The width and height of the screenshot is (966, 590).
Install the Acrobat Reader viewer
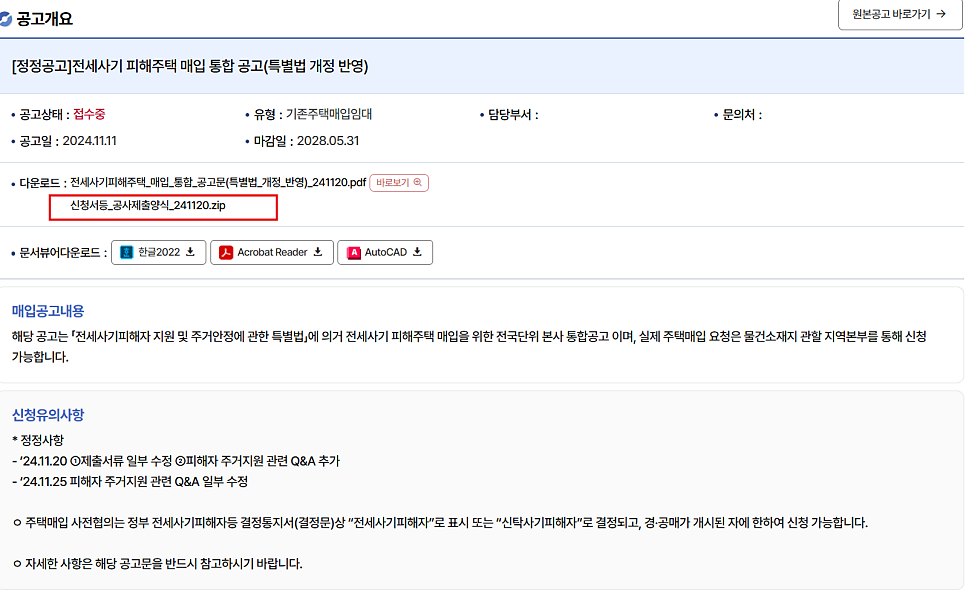click(x=272, y=251)
